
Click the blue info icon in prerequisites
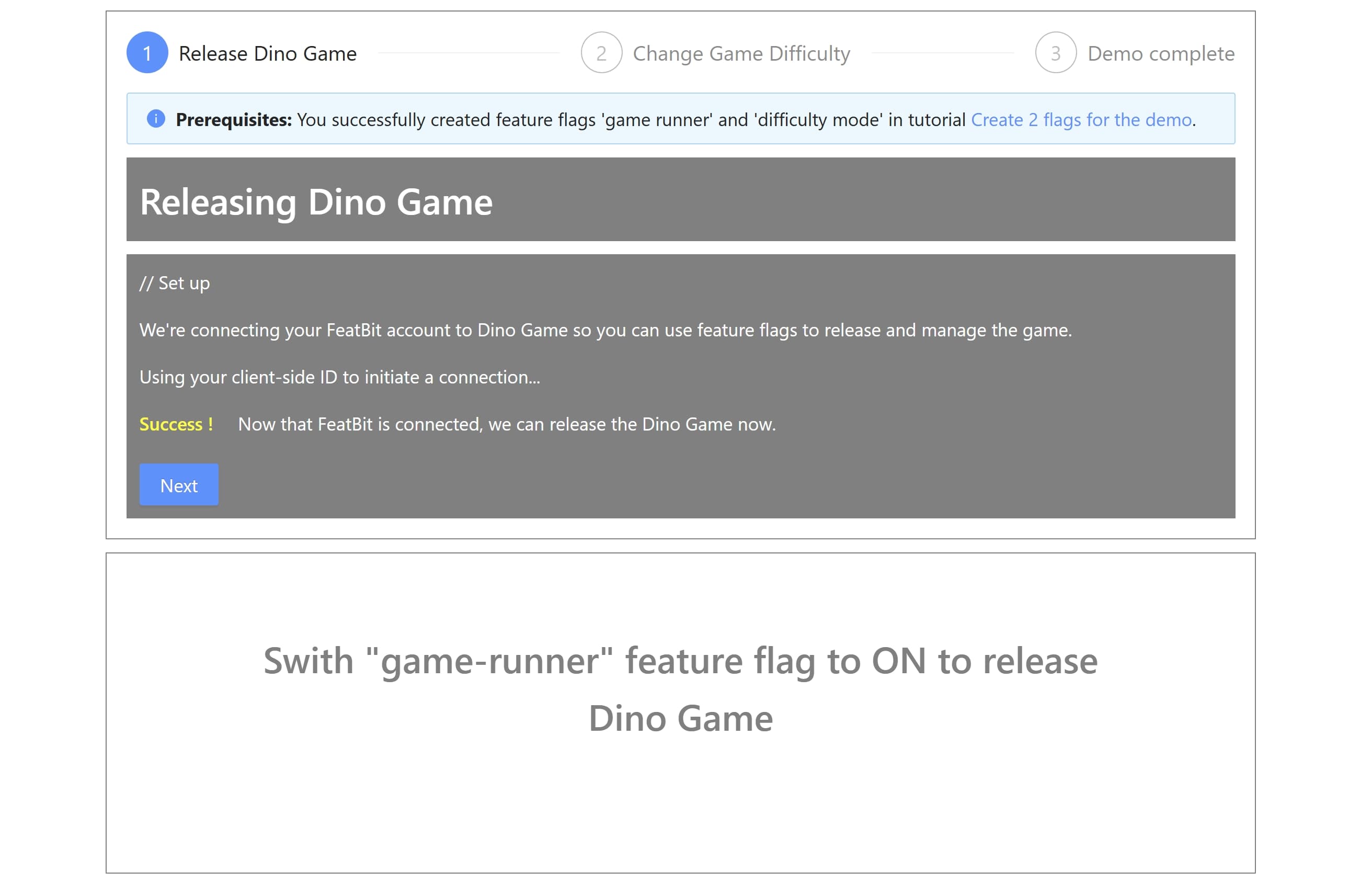(156, 119)
